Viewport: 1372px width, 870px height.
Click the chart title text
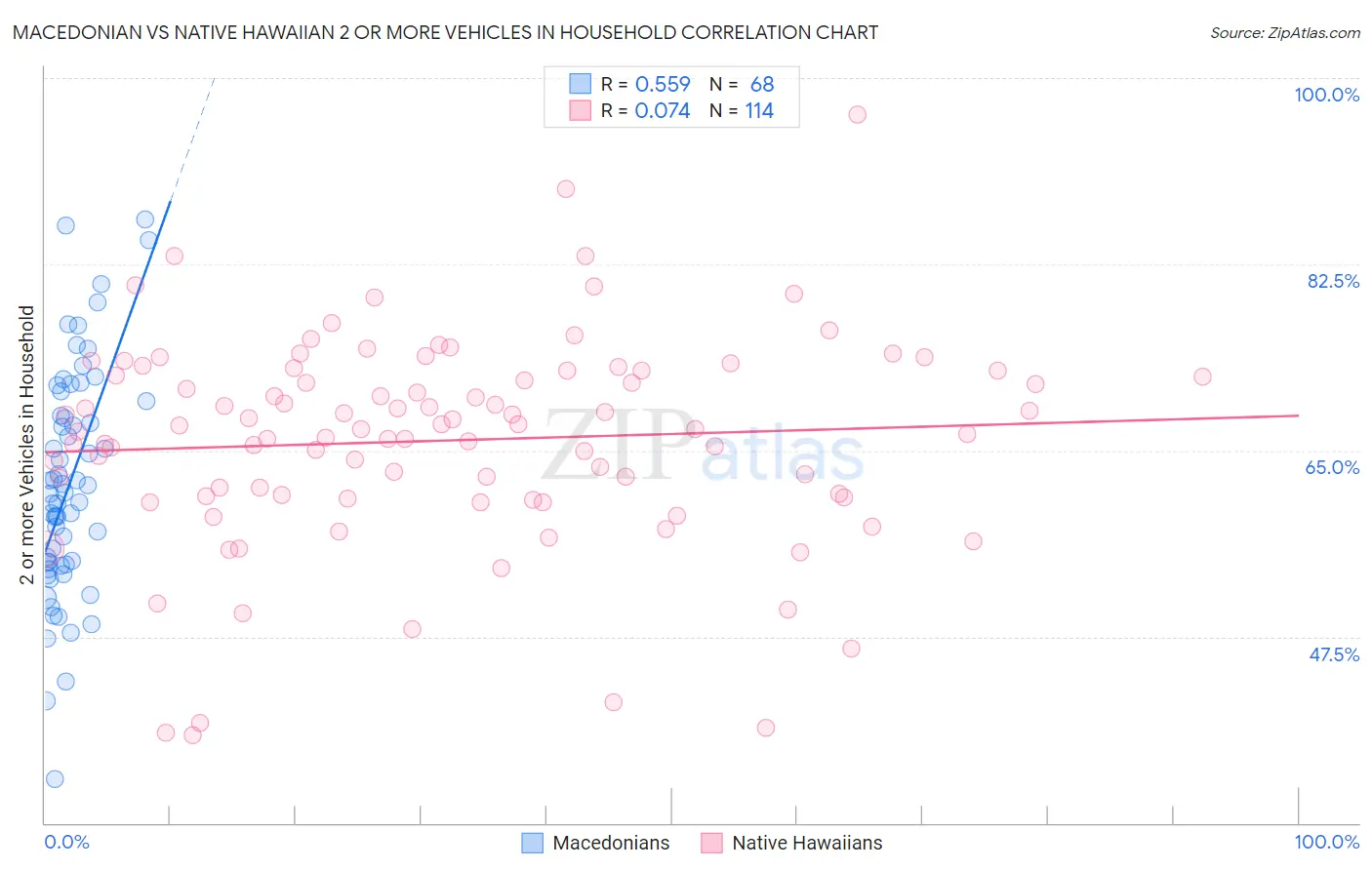[x=445, y=32]
